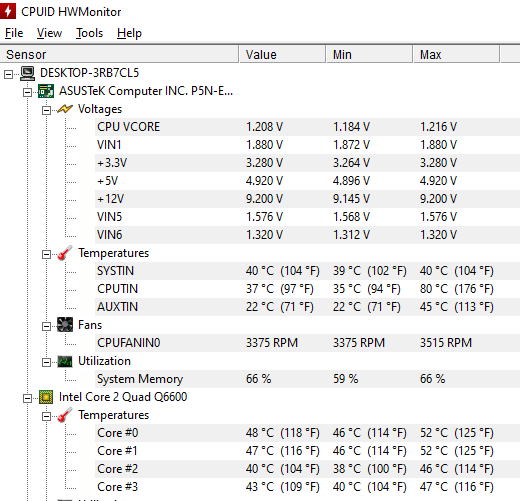The image size is (520, 501).
Task: Open the File menu
Action: pyautogui.click(x=14, y=33)
